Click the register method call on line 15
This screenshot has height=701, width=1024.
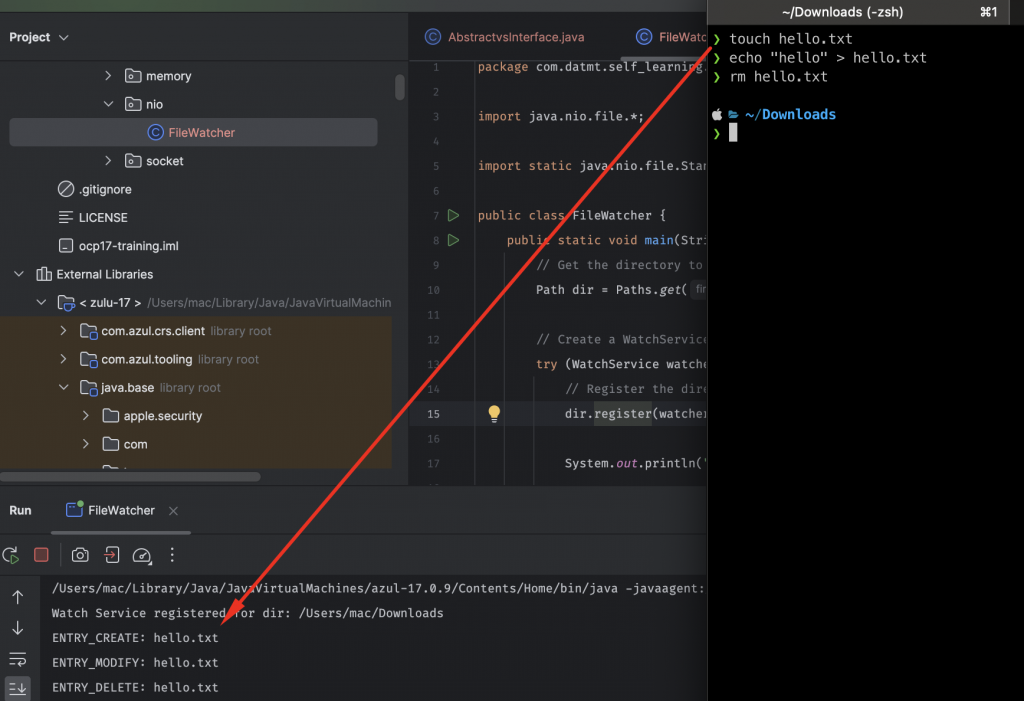622,414
